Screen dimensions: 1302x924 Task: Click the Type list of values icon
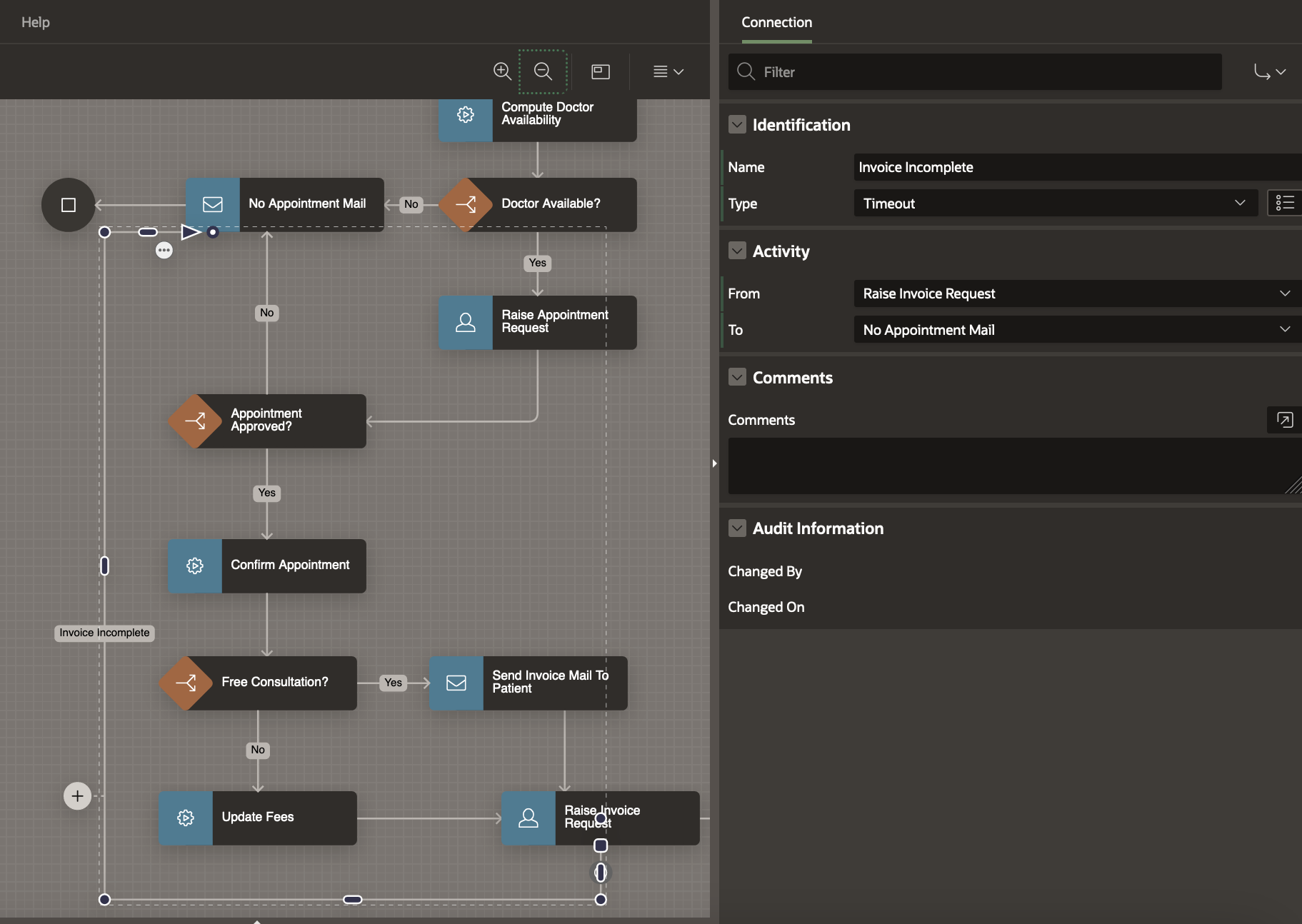pyautogui.click(x=1284, y=204)
